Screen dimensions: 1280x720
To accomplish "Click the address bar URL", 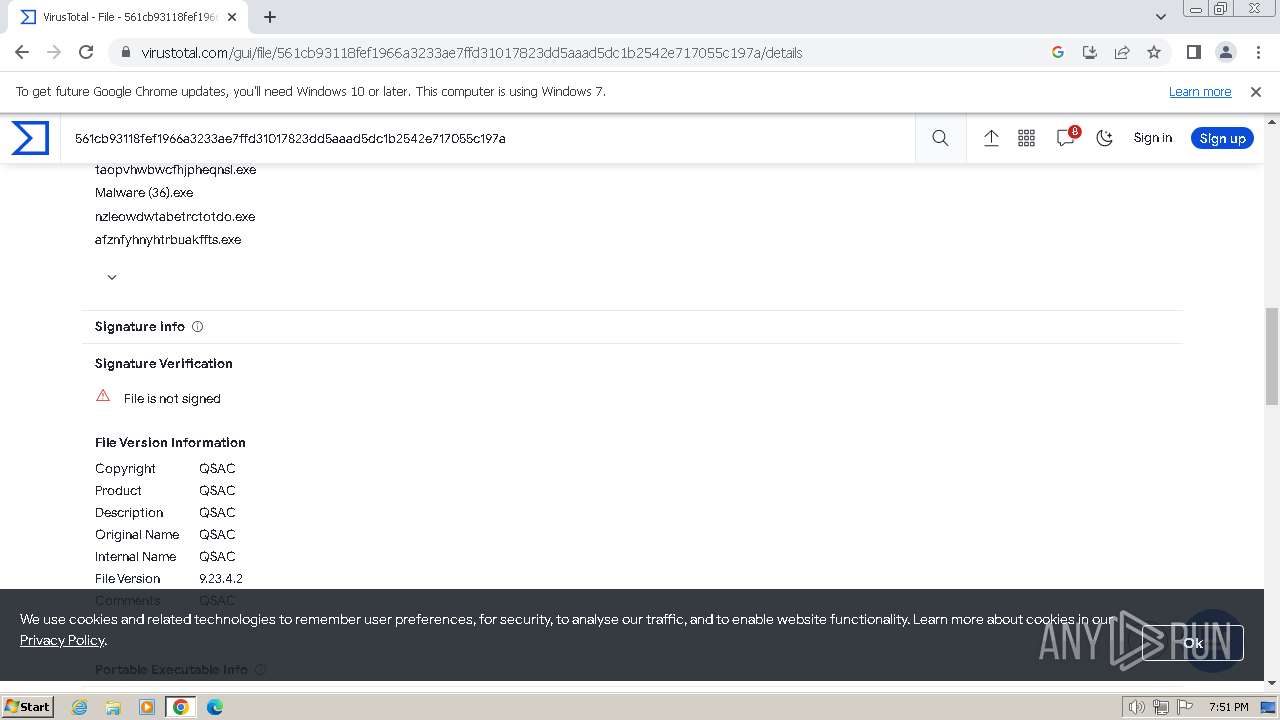I will [471, 53].
